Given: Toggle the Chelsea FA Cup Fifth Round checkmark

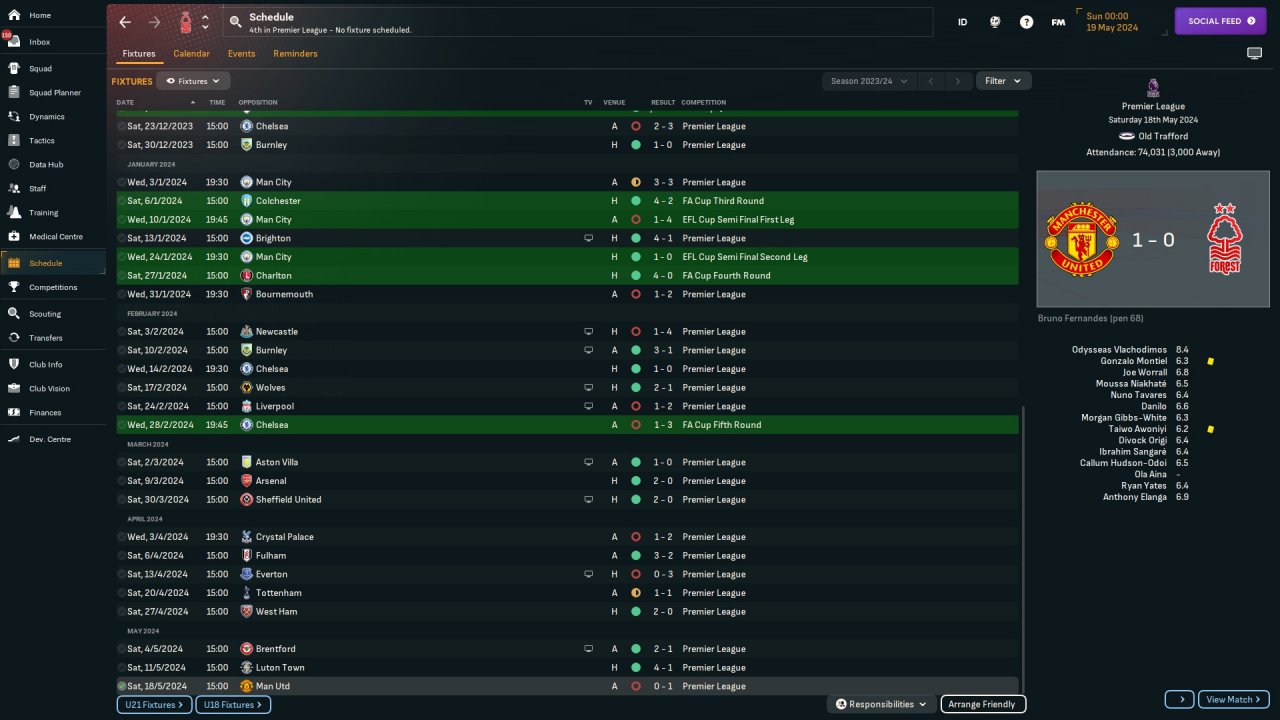Looking at the screenshot, I should click(122, 425).
